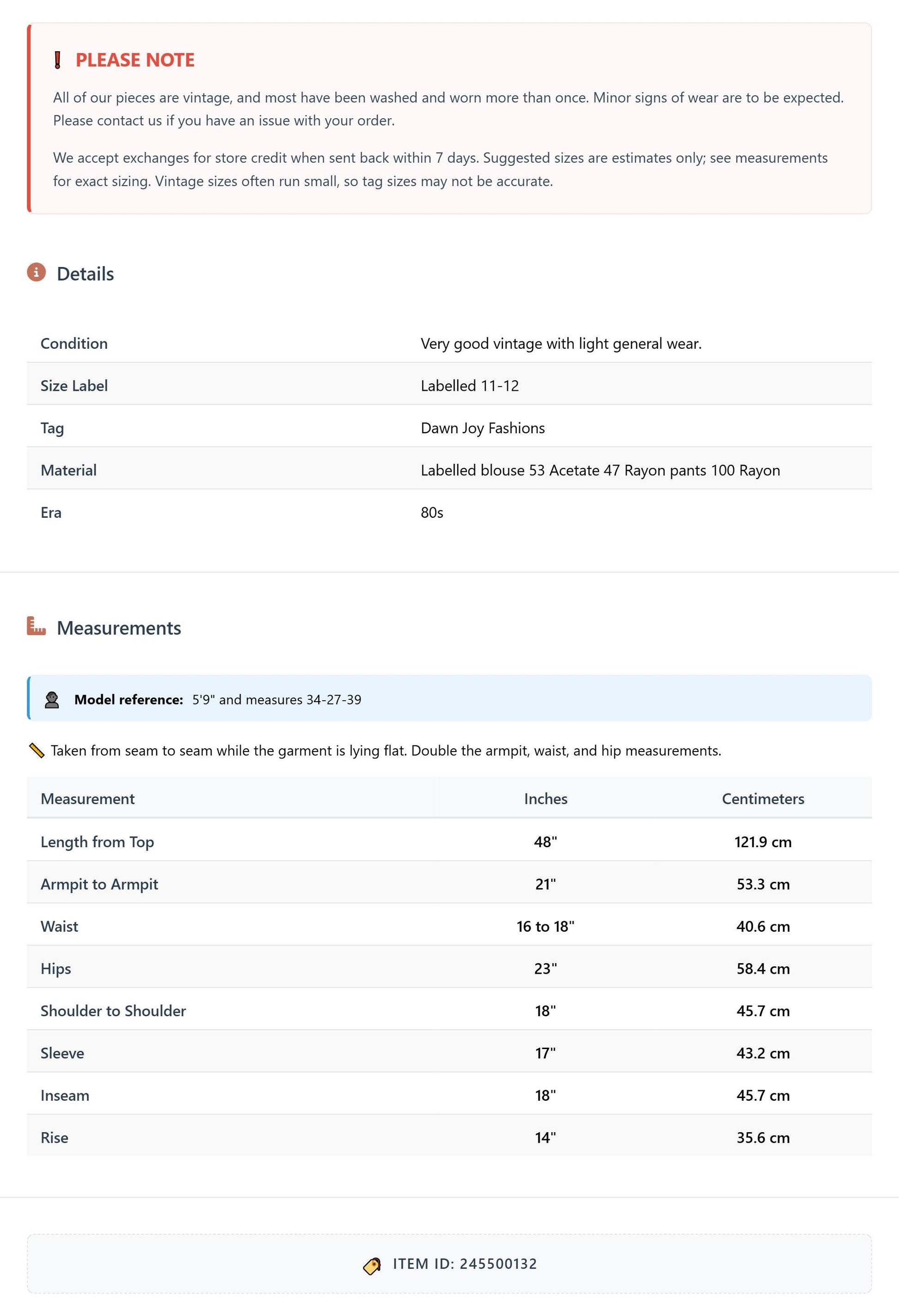Click the Measurement column header
The height and width of the screenshot is (1316, 899).
88,799
